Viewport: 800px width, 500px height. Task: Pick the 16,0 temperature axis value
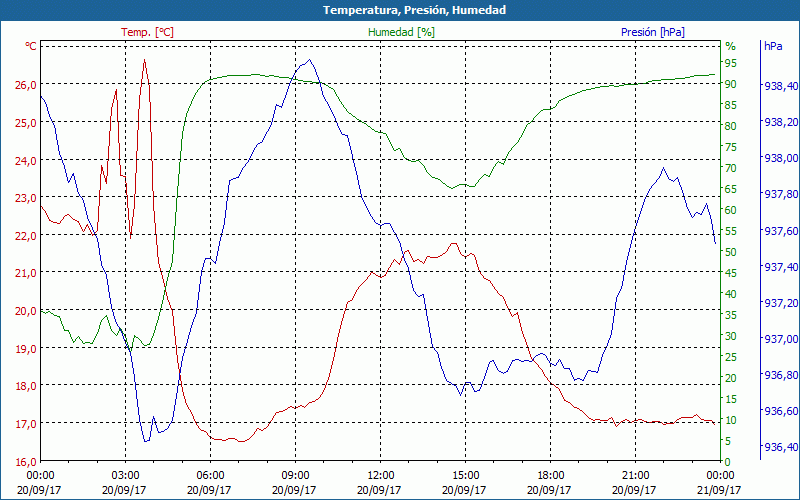pos(25,462)
